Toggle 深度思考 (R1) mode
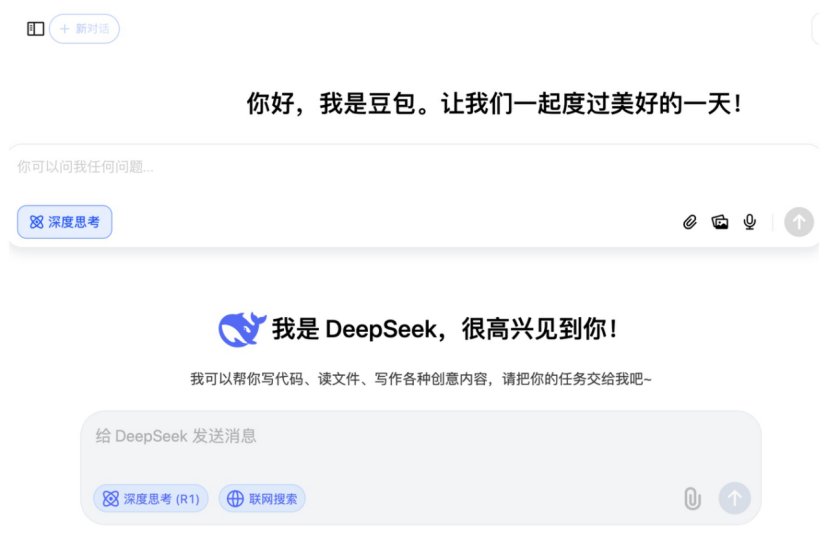 [151, 499]
